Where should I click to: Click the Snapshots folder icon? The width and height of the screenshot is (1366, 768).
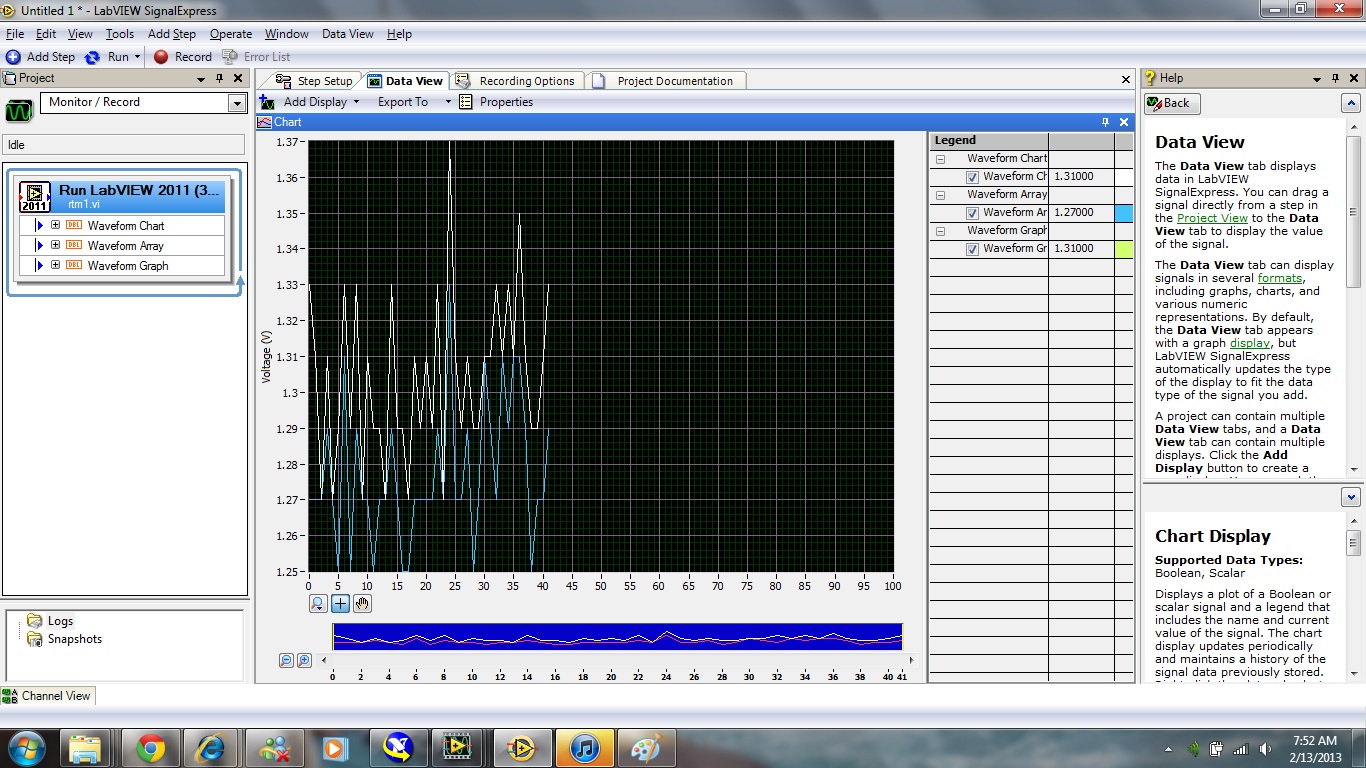[x=35, y=639]
